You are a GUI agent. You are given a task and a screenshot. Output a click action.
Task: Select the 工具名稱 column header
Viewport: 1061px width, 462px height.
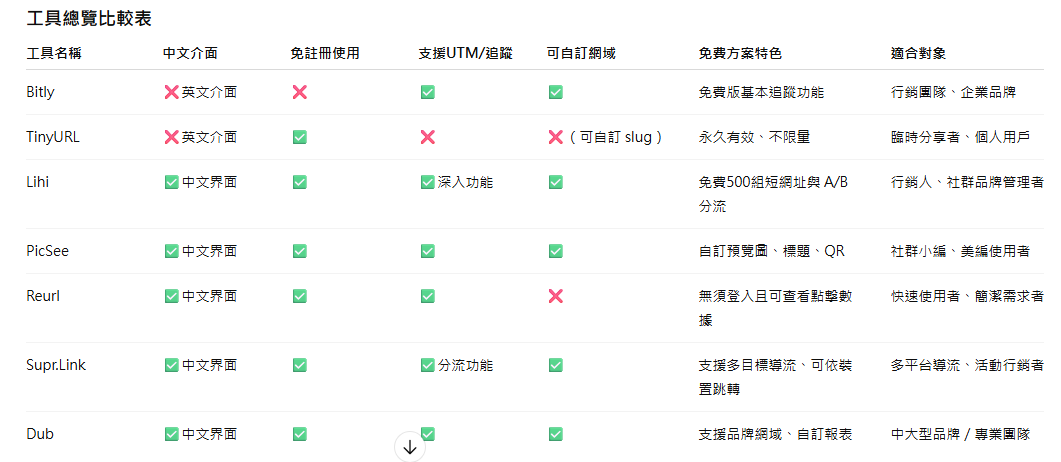(54, 53)
